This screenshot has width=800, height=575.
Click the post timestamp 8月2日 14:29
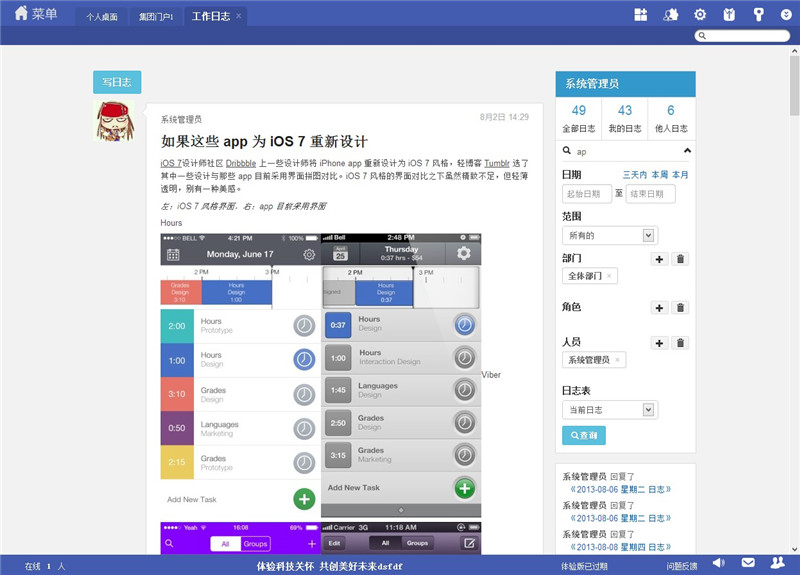(x=504, y=117)
